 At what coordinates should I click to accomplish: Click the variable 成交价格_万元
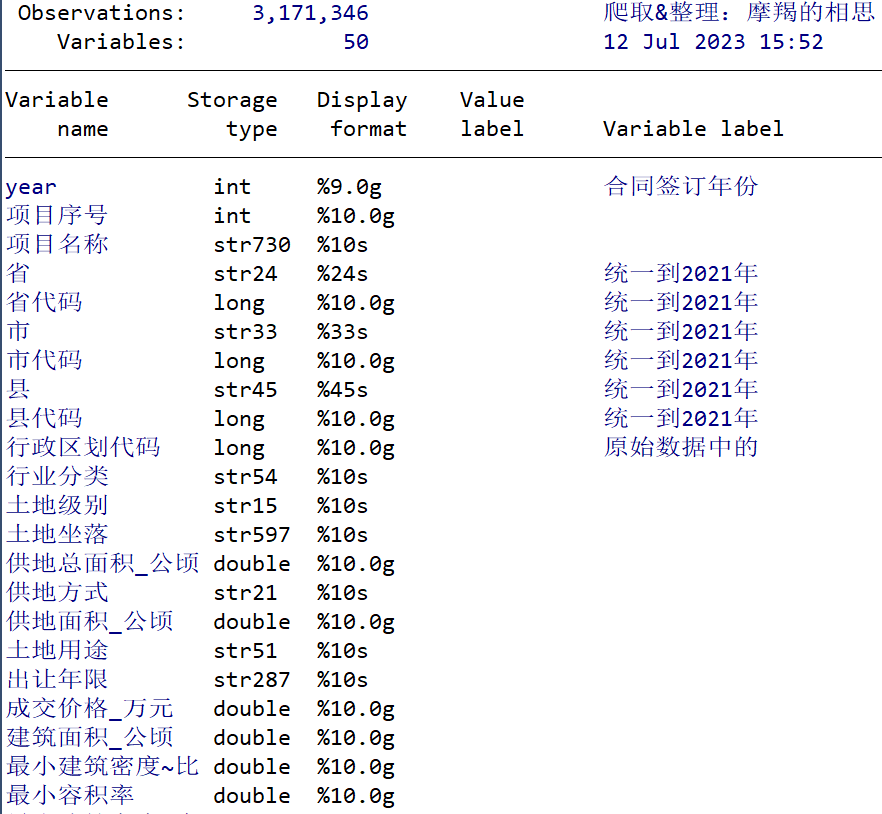89,708
